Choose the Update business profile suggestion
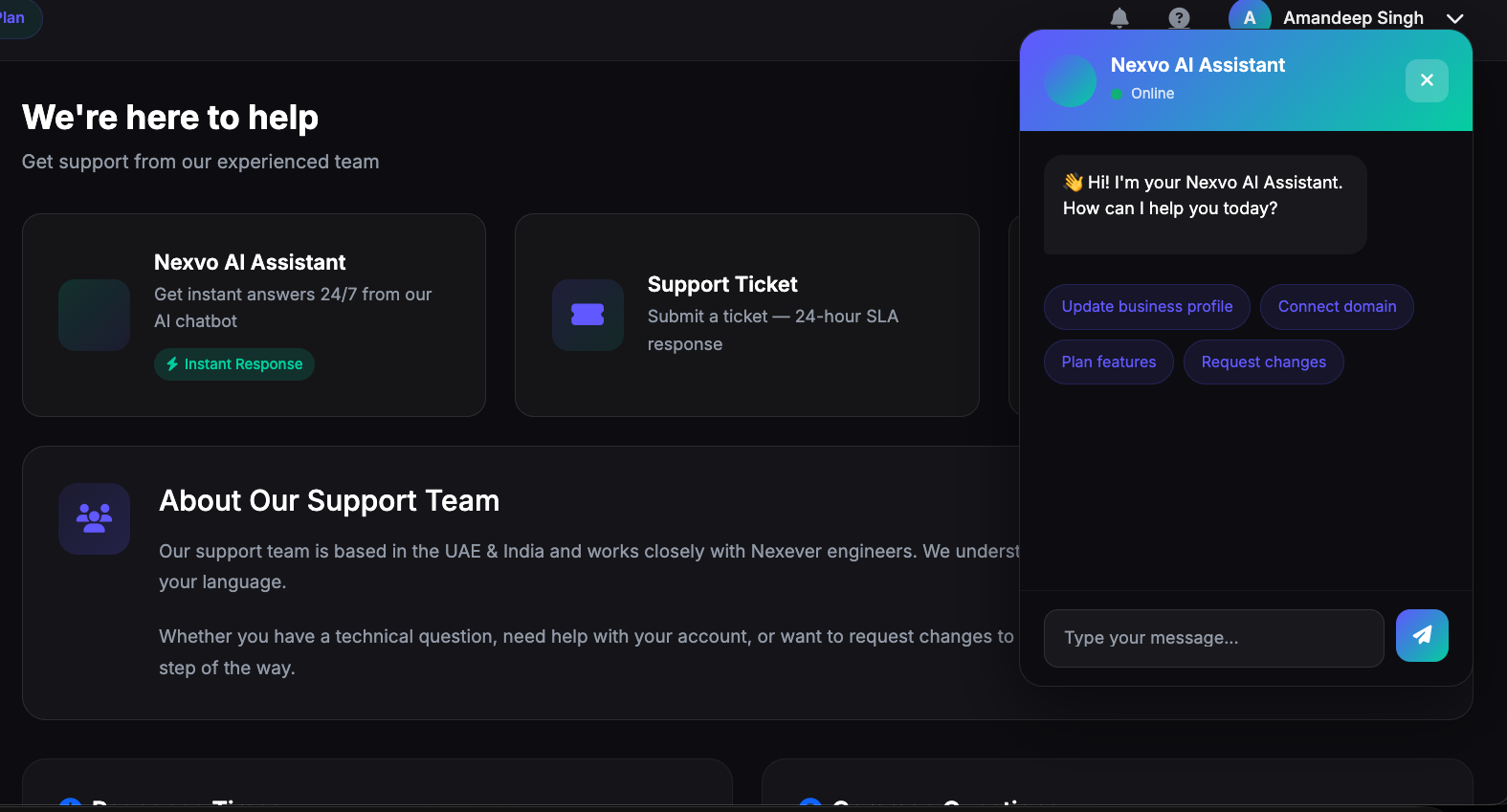 point(1146,307)
